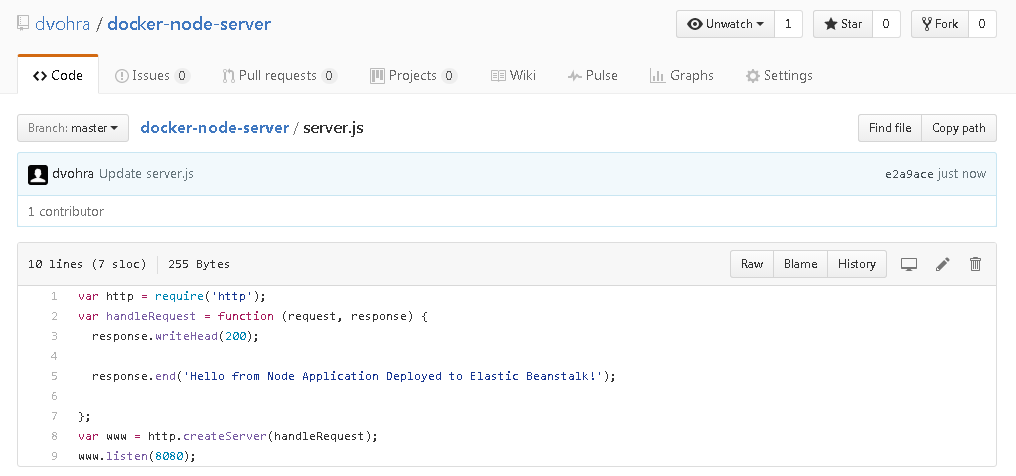The height and width of the screenshot is (476, 1016).
Task: Click the '10 lines (7 sloc)' text
Action: tap(87, 264)
